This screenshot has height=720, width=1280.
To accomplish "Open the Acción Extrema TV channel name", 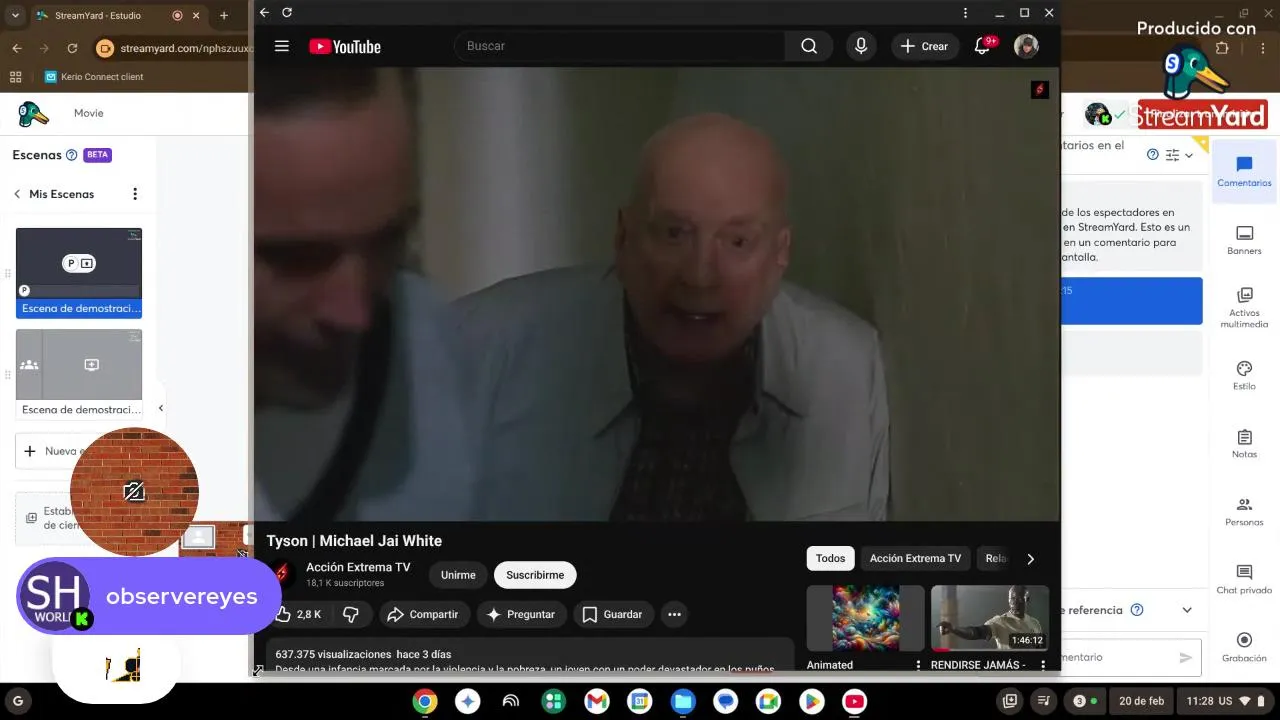I will point(358,567).
